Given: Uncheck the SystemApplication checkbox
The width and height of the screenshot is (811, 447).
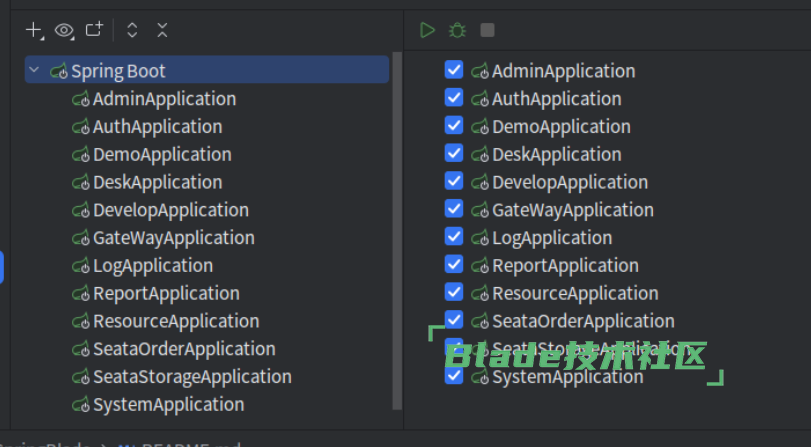Looking at the screenshot, I should pos(454,376).
